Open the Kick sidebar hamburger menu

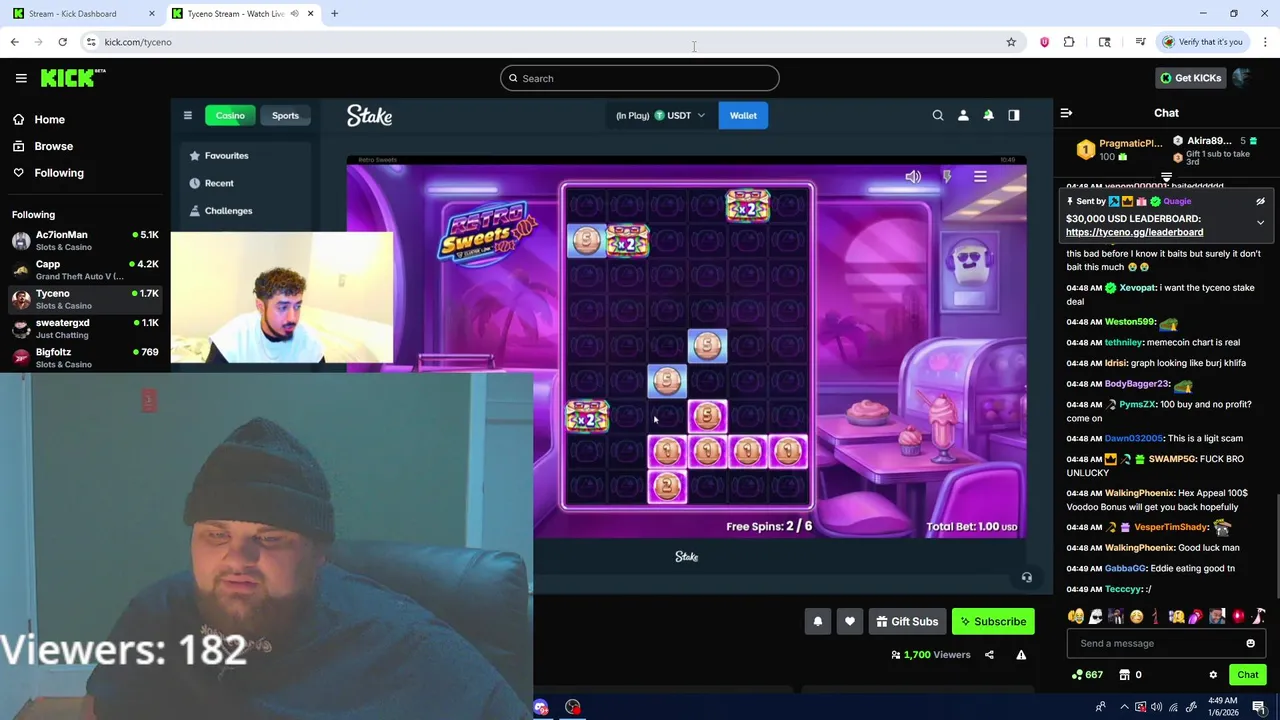click(21, 78)
